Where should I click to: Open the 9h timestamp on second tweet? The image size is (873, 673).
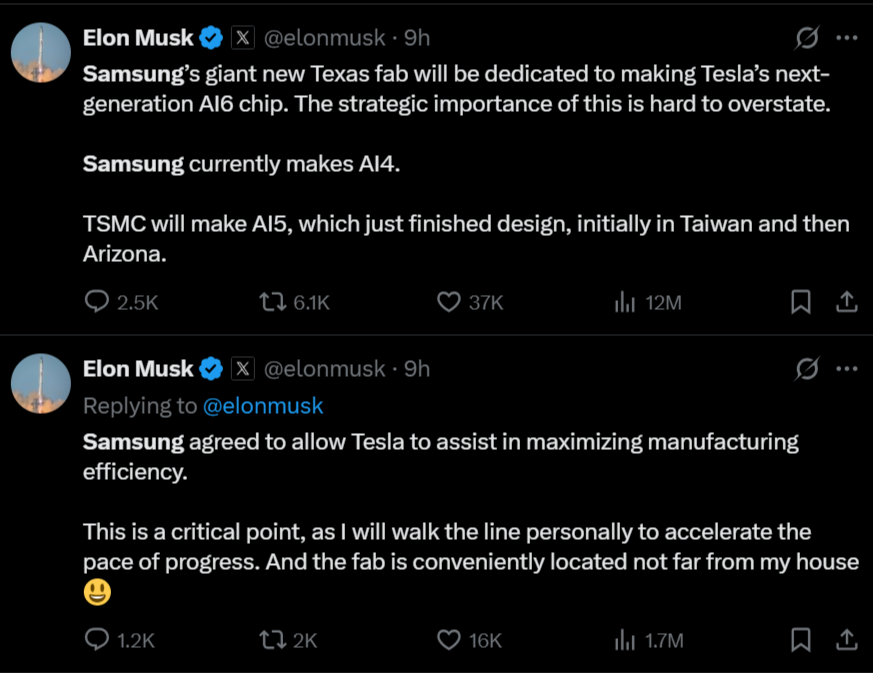pyautogui.click(x=417, y=369)
